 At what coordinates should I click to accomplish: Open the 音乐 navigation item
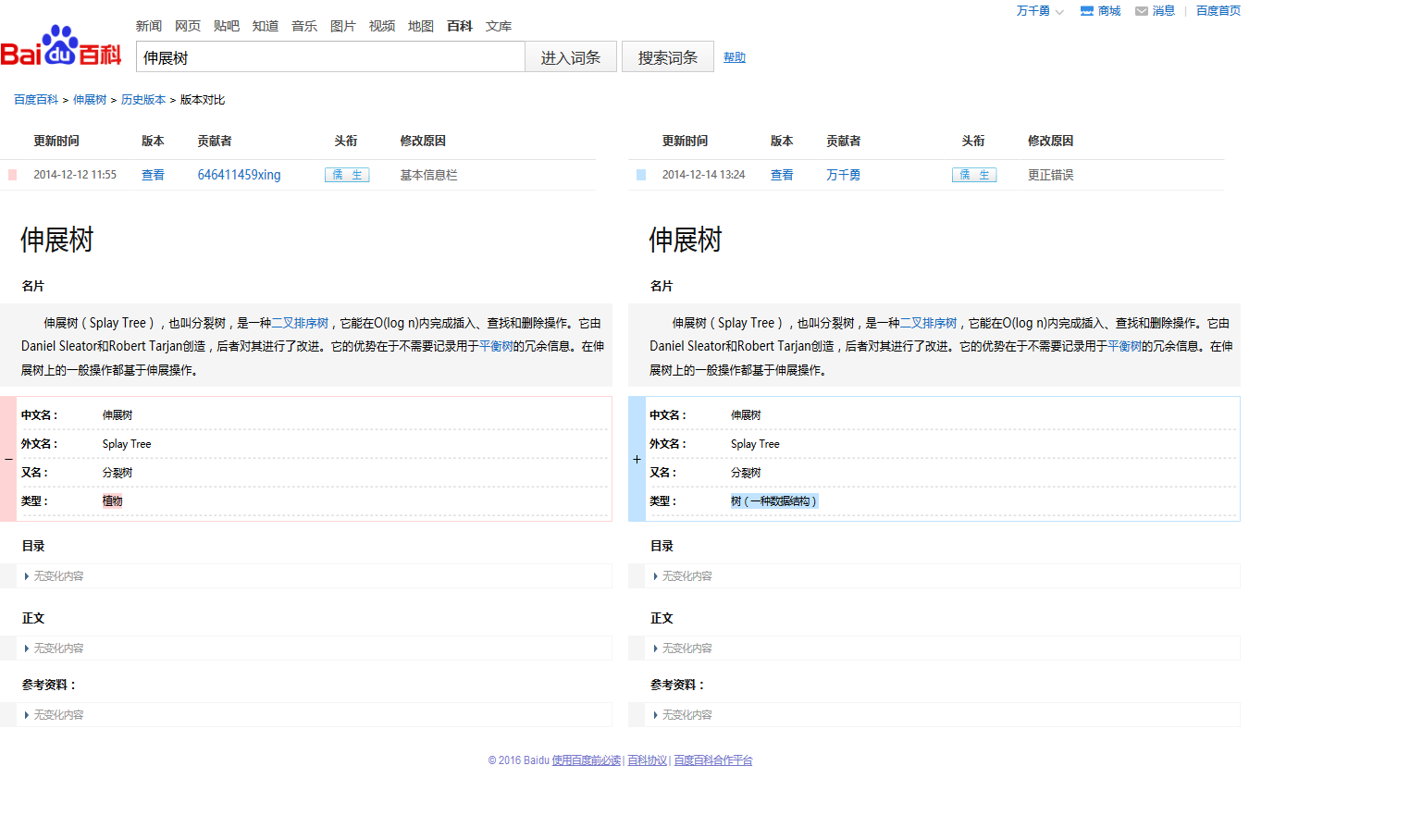pyautogui.click(x=304, y=26)
